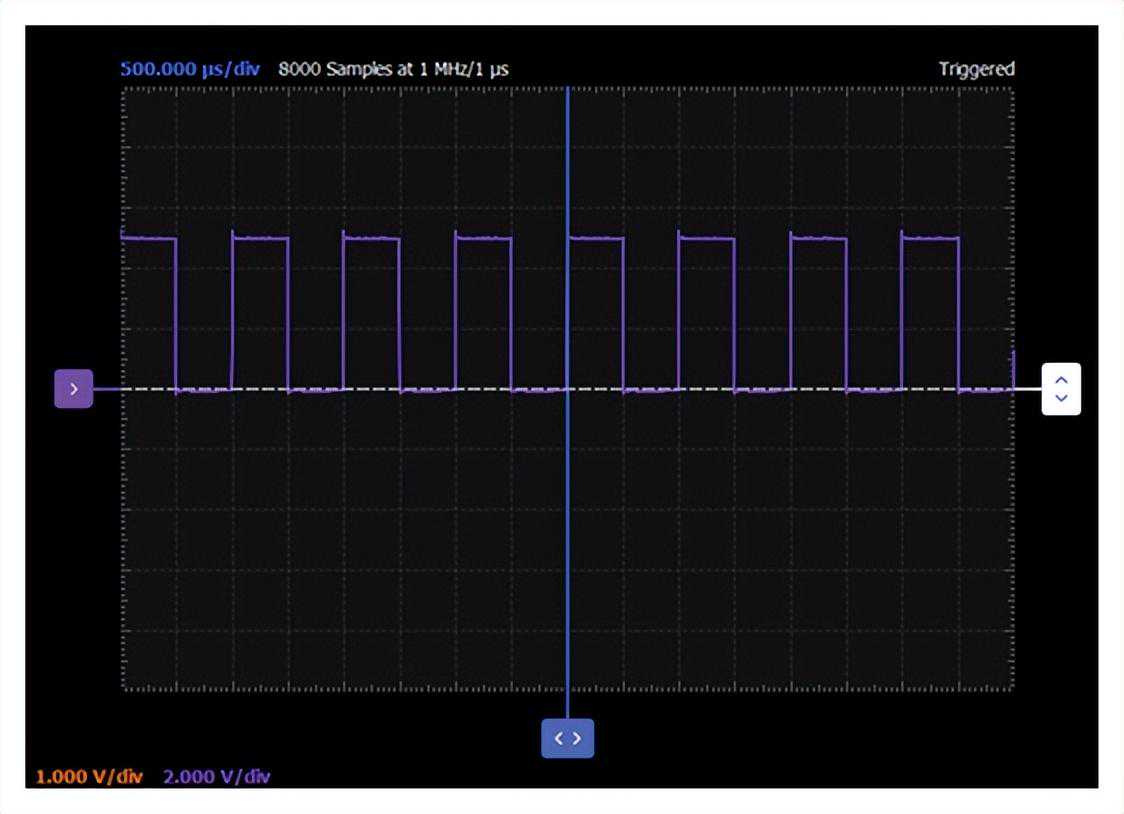Screen dimensions: 1124x814
Task: Click the Triggered status indicator
Action: click(x=976, y=69)
